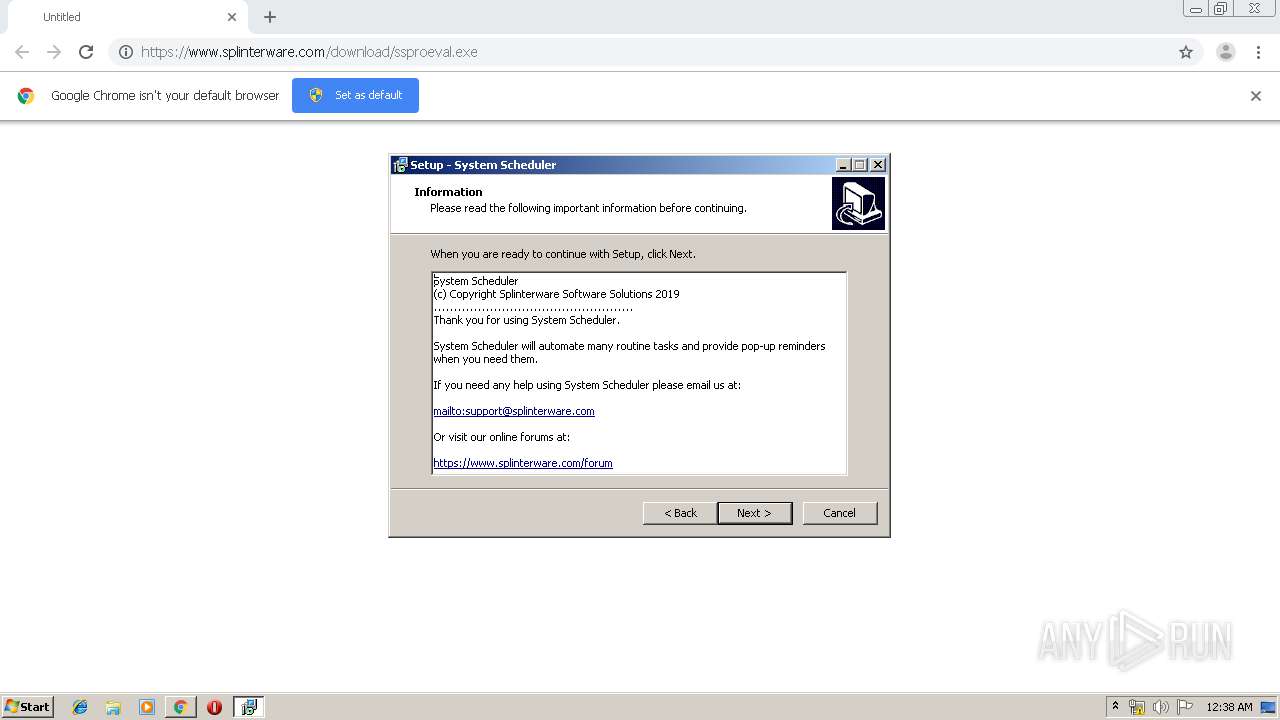Close the Untitled tab

coord(232,17)
